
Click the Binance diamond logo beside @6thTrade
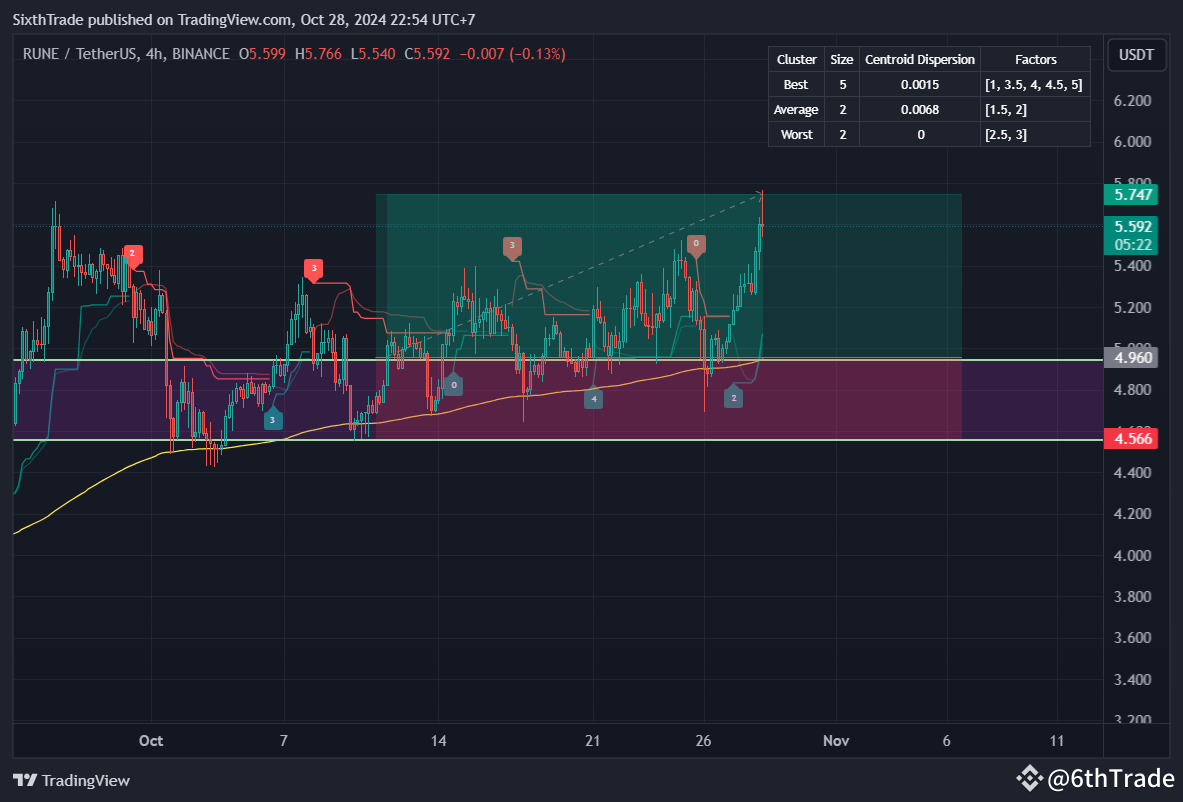click(1029, 777)
